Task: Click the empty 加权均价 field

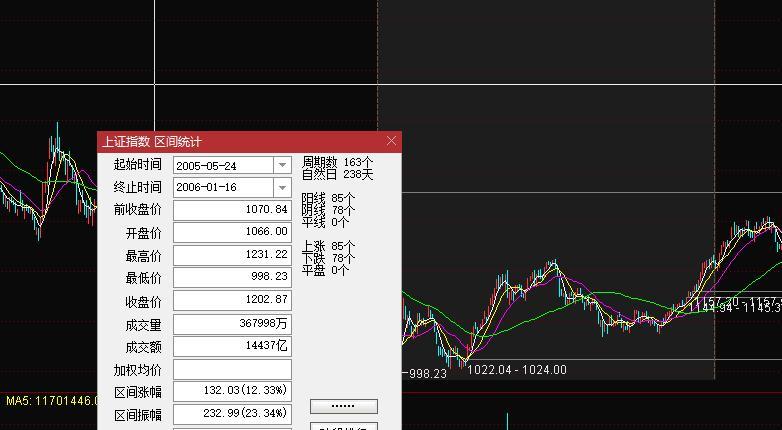Action: click(232, 370)
